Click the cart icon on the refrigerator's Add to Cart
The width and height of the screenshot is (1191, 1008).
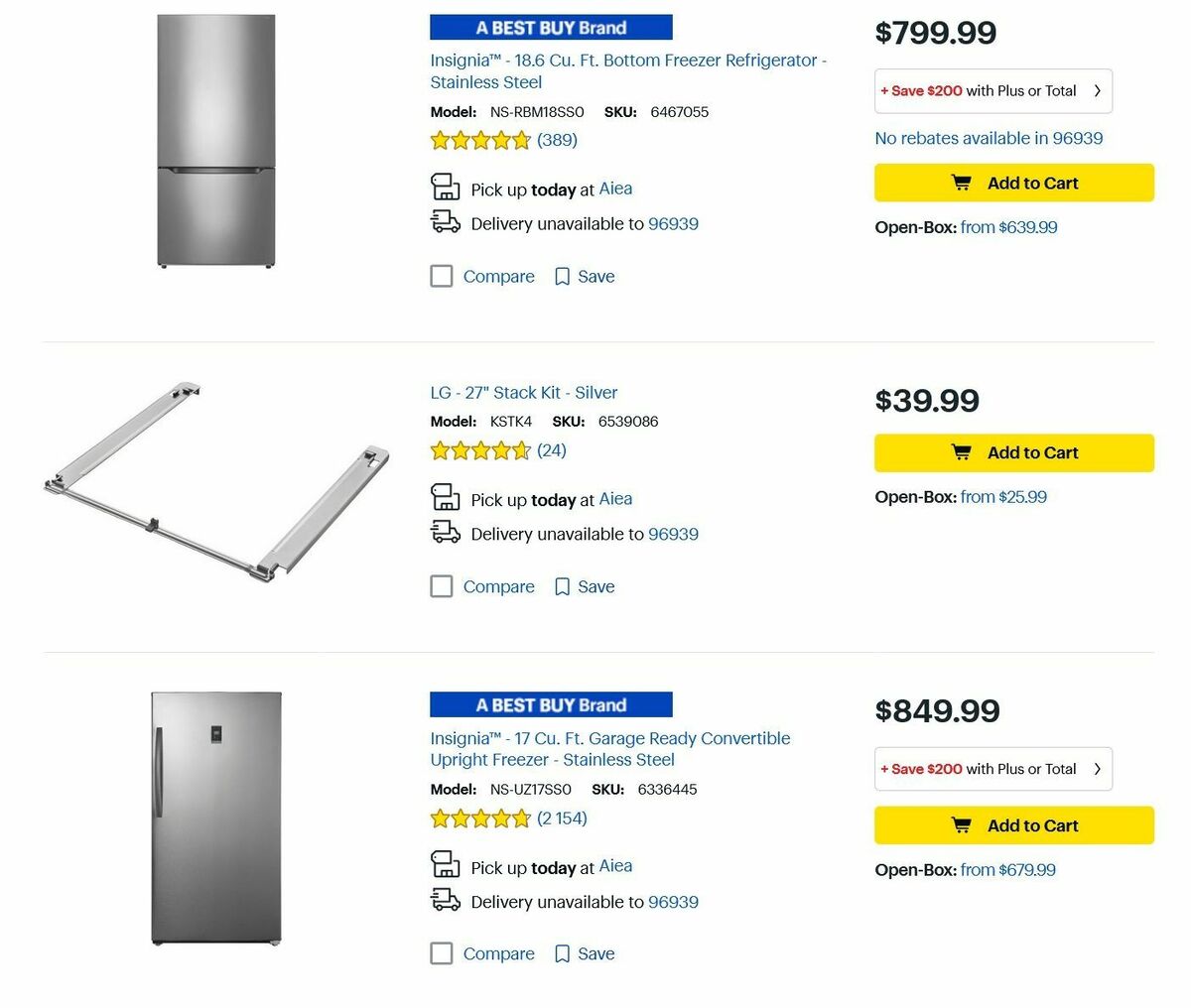[961, 183]
